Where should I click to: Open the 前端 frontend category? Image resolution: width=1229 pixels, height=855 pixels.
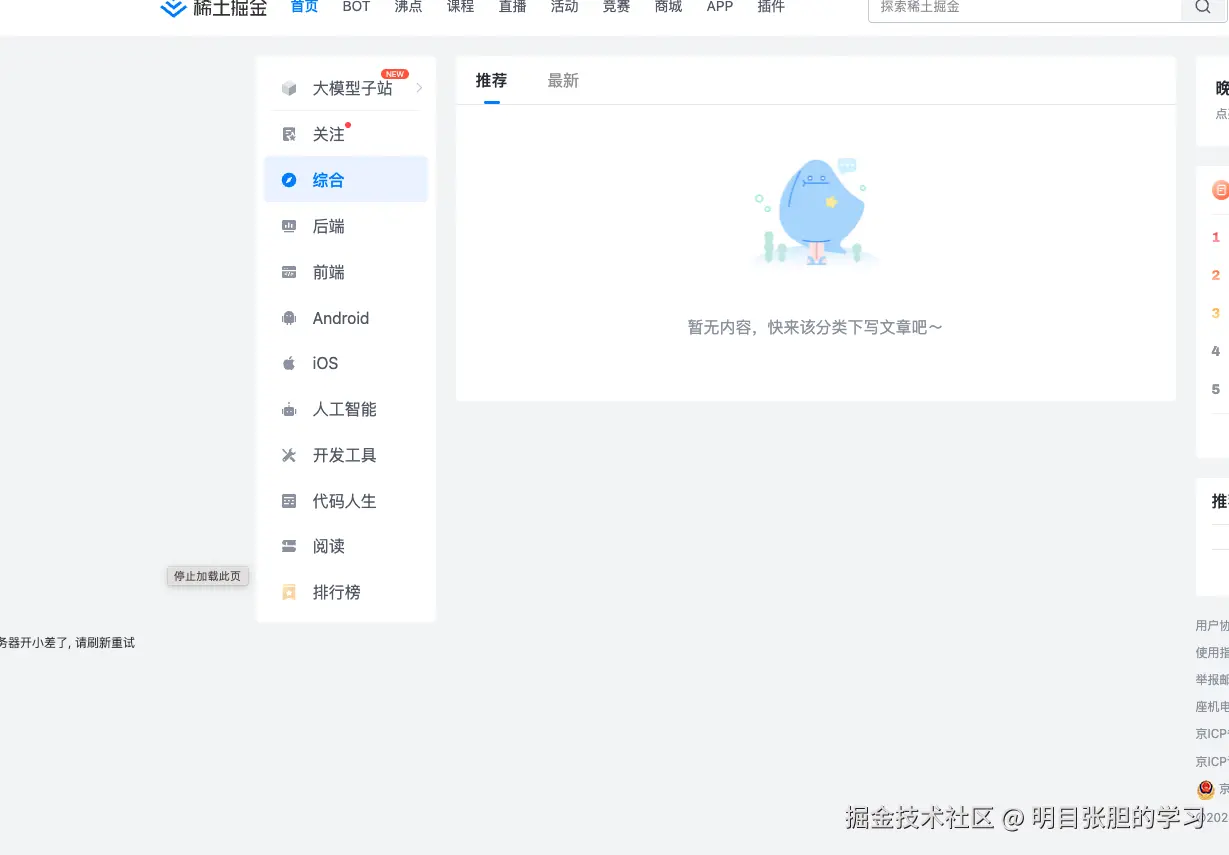pos(330,271)
